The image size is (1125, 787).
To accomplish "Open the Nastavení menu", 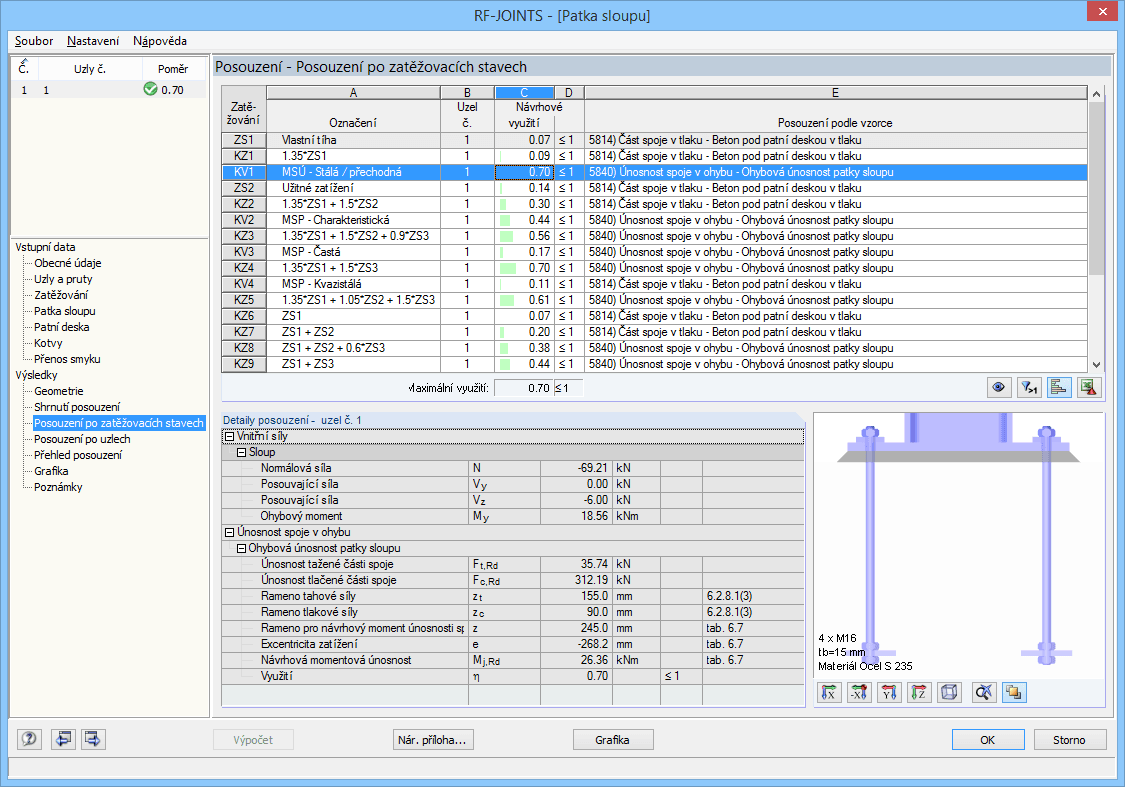I will [x=93, y=41].
